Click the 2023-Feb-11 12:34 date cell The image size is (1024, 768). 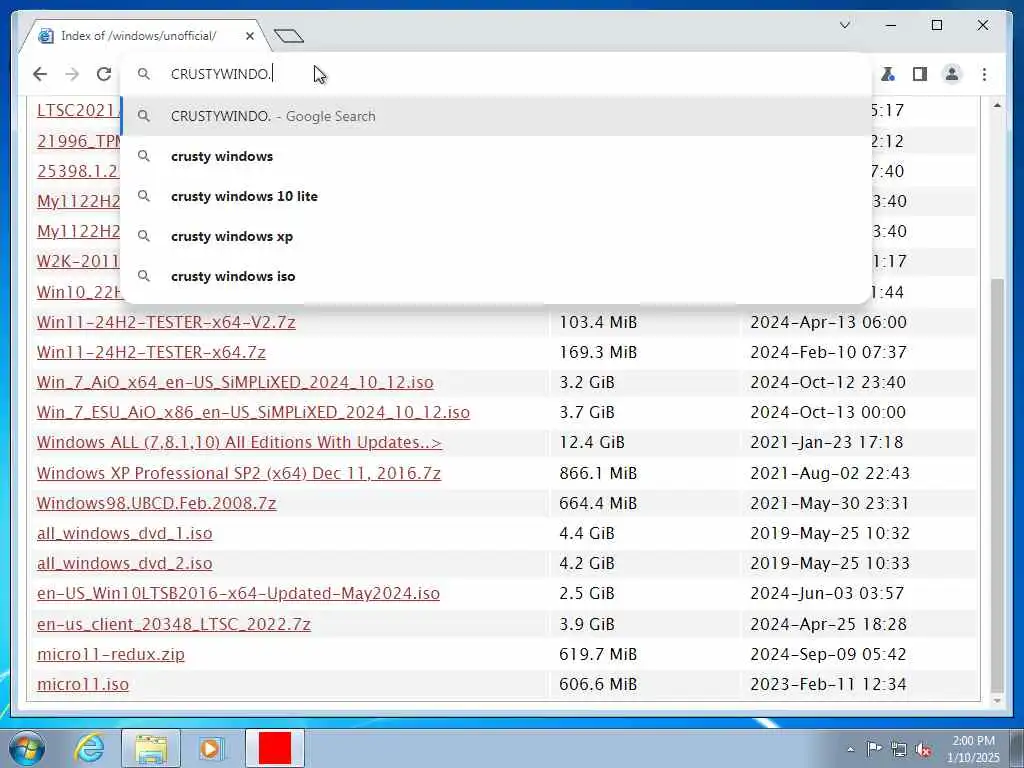[828, 684]
